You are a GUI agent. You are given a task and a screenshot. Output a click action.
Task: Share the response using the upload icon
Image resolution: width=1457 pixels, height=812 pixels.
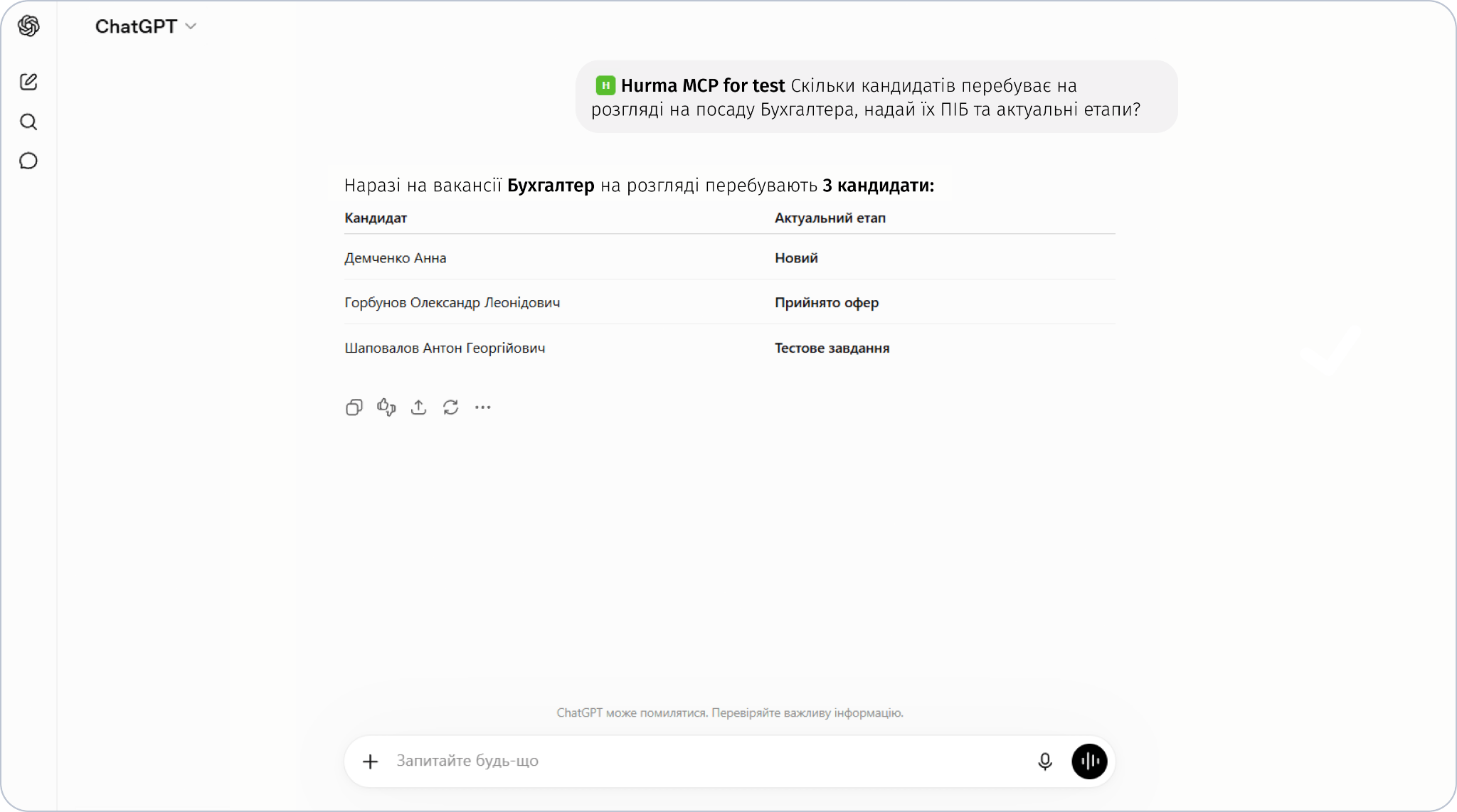click(x=418, y=407)
